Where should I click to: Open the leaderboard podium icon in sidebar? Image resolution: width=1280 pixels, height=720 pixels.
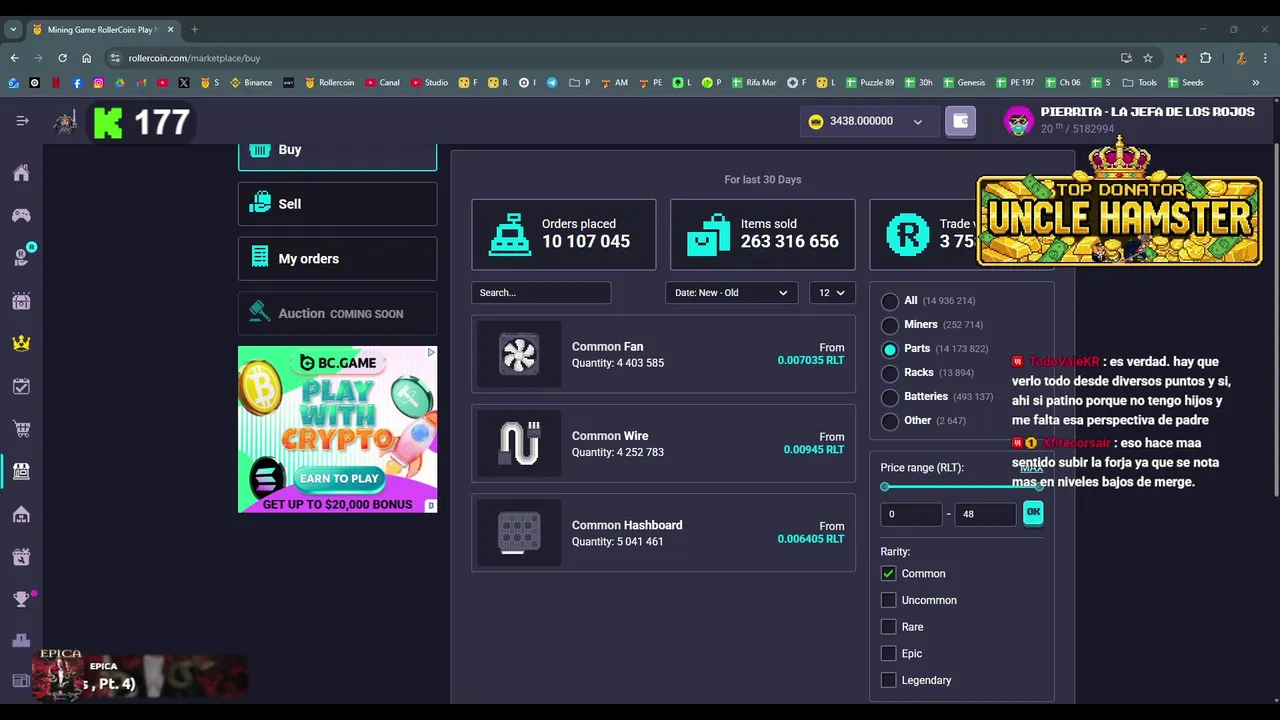point(21,641)
